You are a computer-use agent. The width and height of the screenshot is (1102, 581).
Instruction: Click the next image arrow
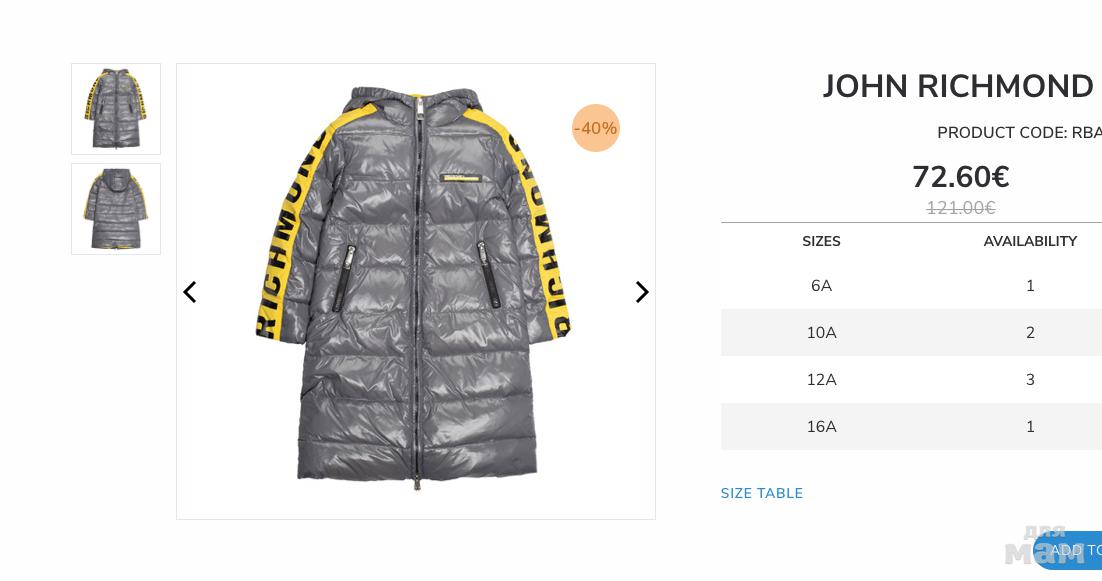coord(642,292)
